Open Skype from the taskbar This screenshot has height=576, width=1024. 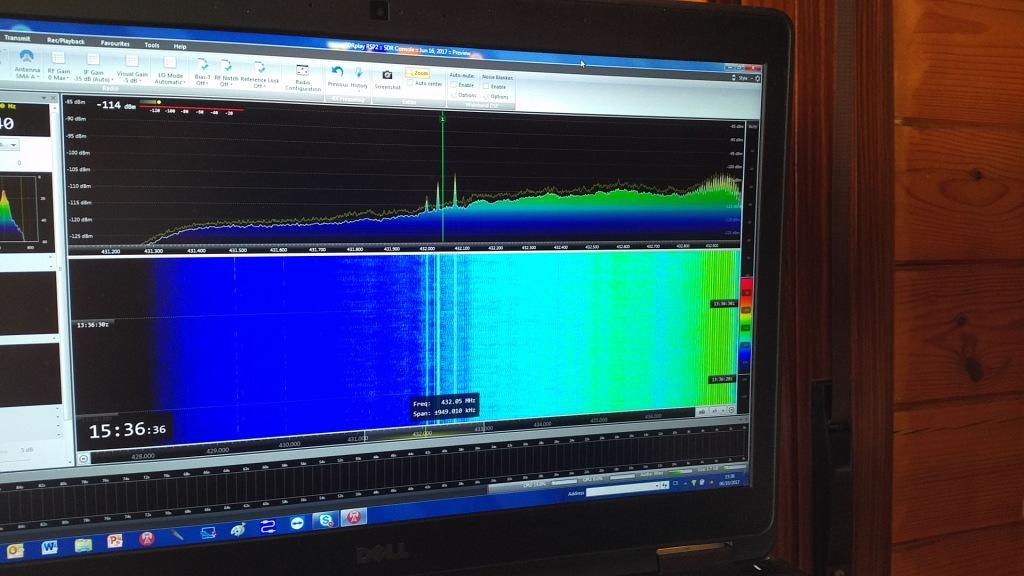325,520
